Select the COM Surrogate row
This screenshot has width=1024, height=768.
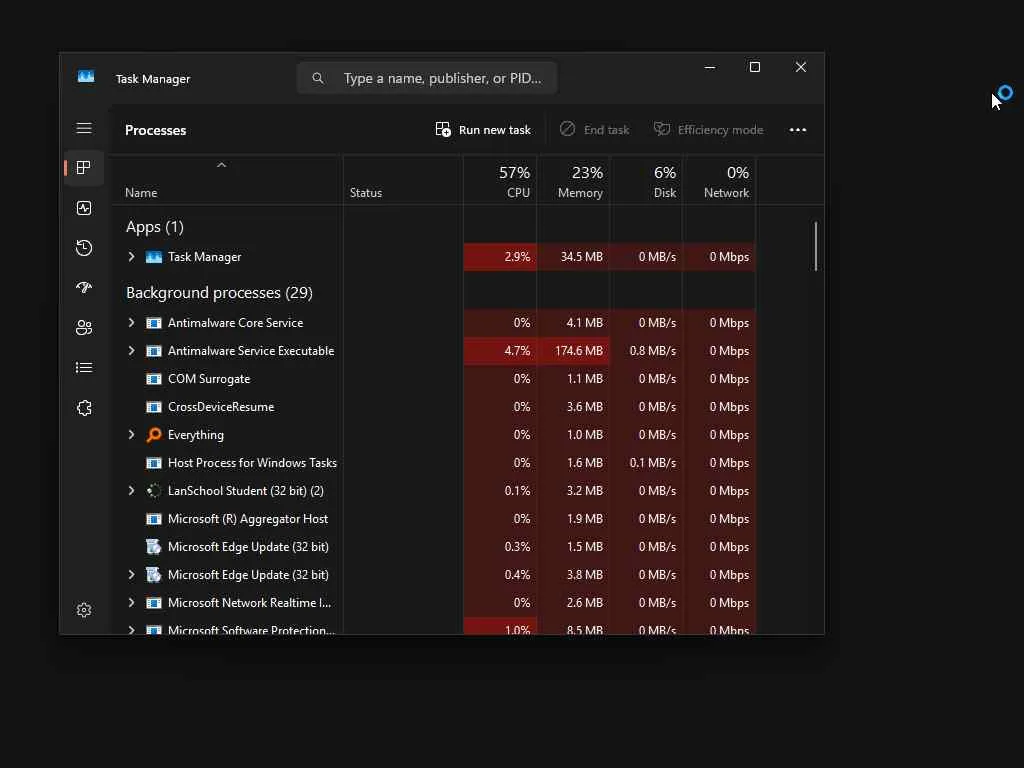434,379
